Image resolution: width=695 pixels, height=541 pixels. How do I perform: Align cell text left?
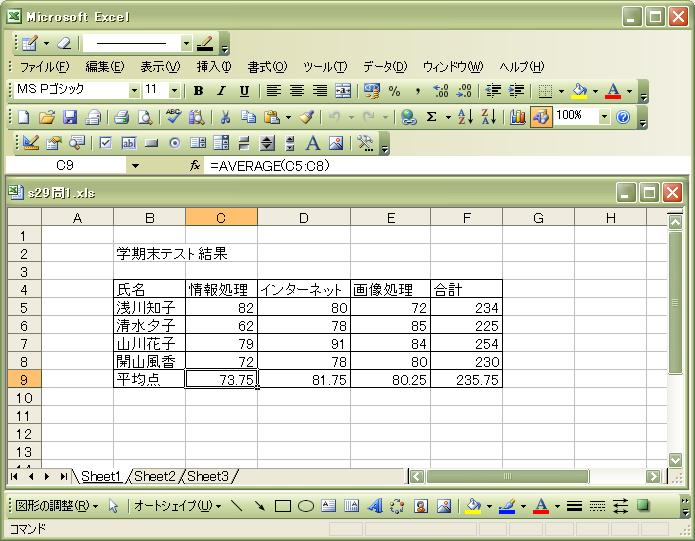tap(273, 91)
